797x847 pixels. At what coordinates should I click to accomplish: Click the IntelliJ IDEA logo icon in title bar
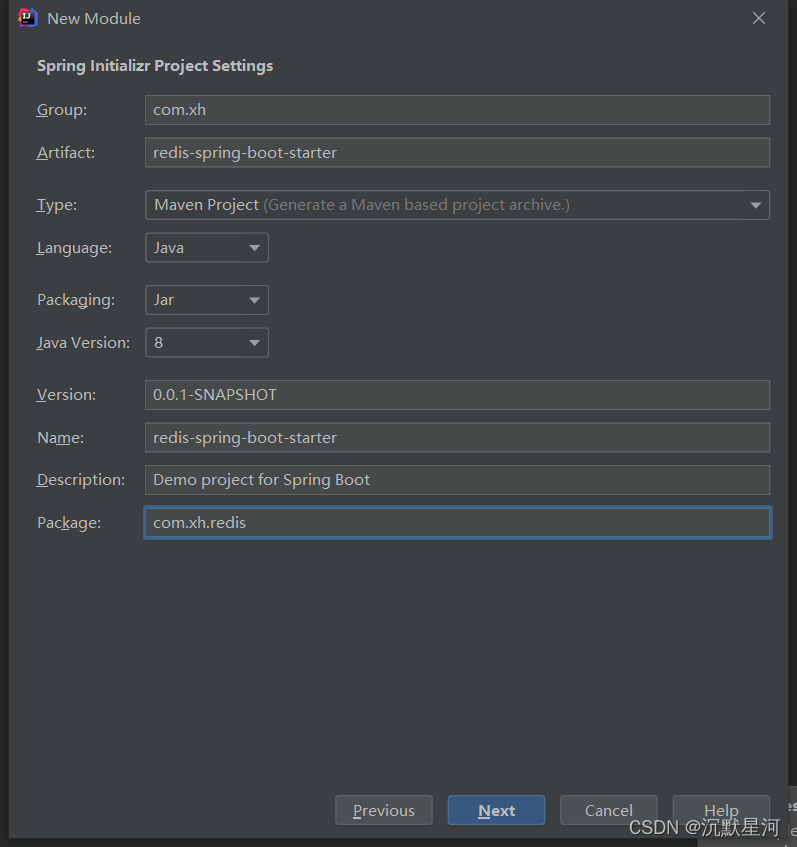pyautogui.click(x=28, y=18)
